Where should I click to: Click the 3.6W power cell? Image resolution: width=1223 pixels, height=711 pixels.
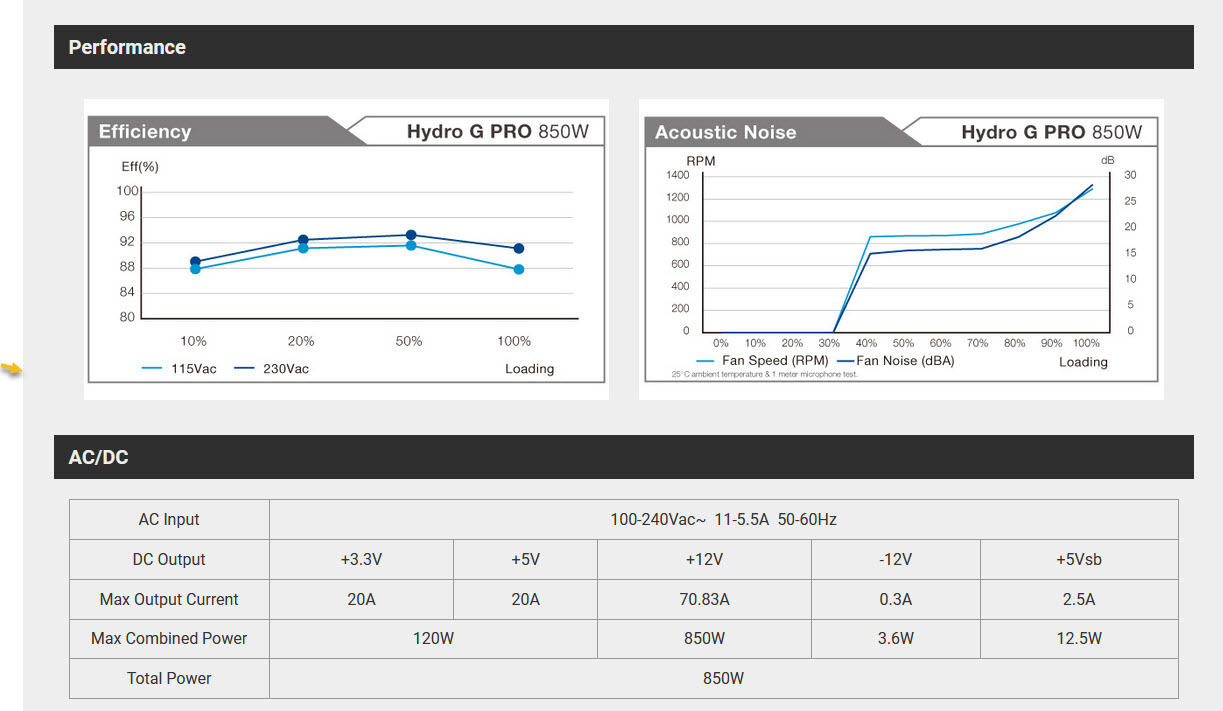(896, 639)
